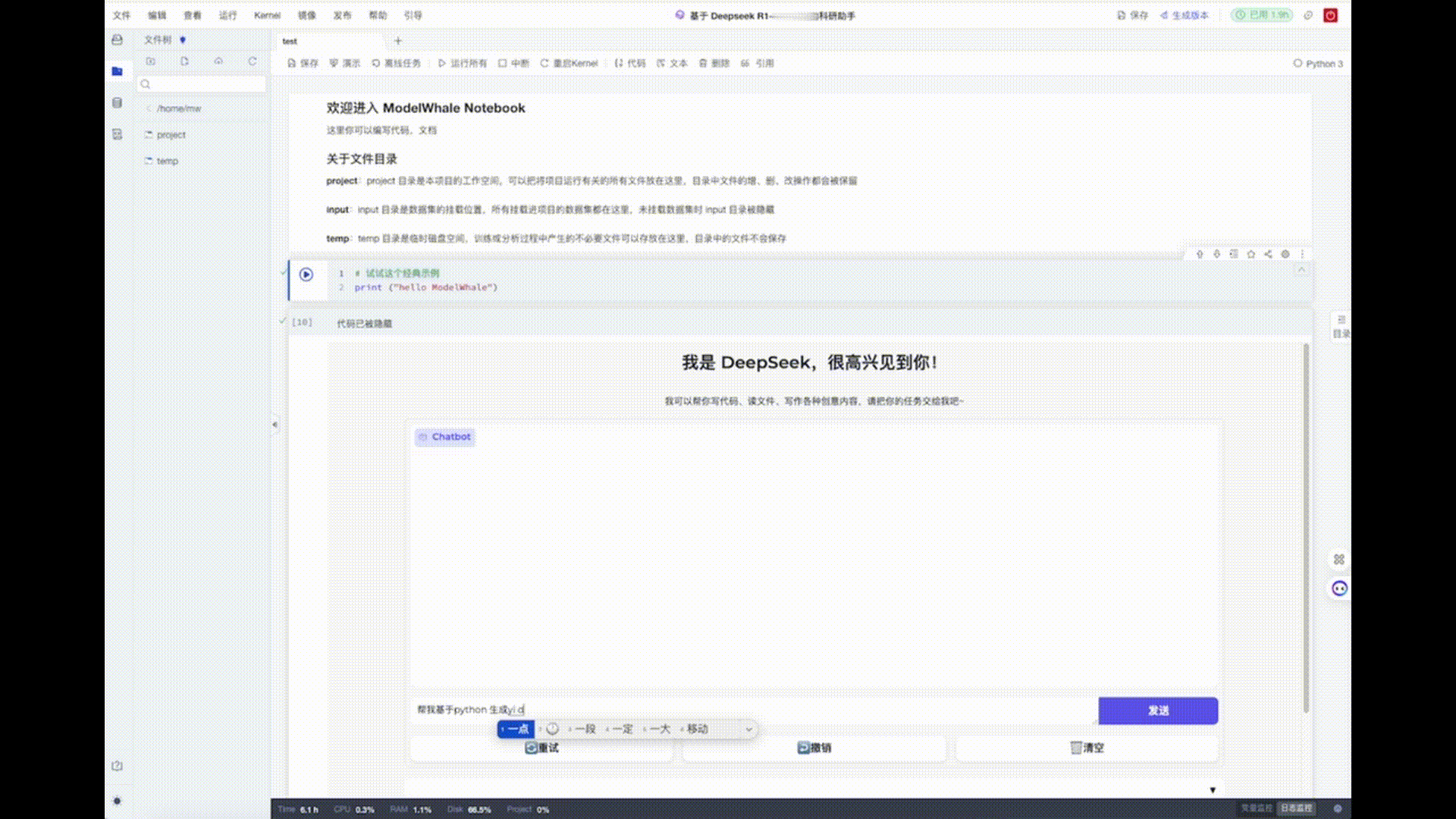Image resolution: width=1456 pixels, height=819 pixels.
Task: Open the 目录 outline panel
Action: point(1341,327)
